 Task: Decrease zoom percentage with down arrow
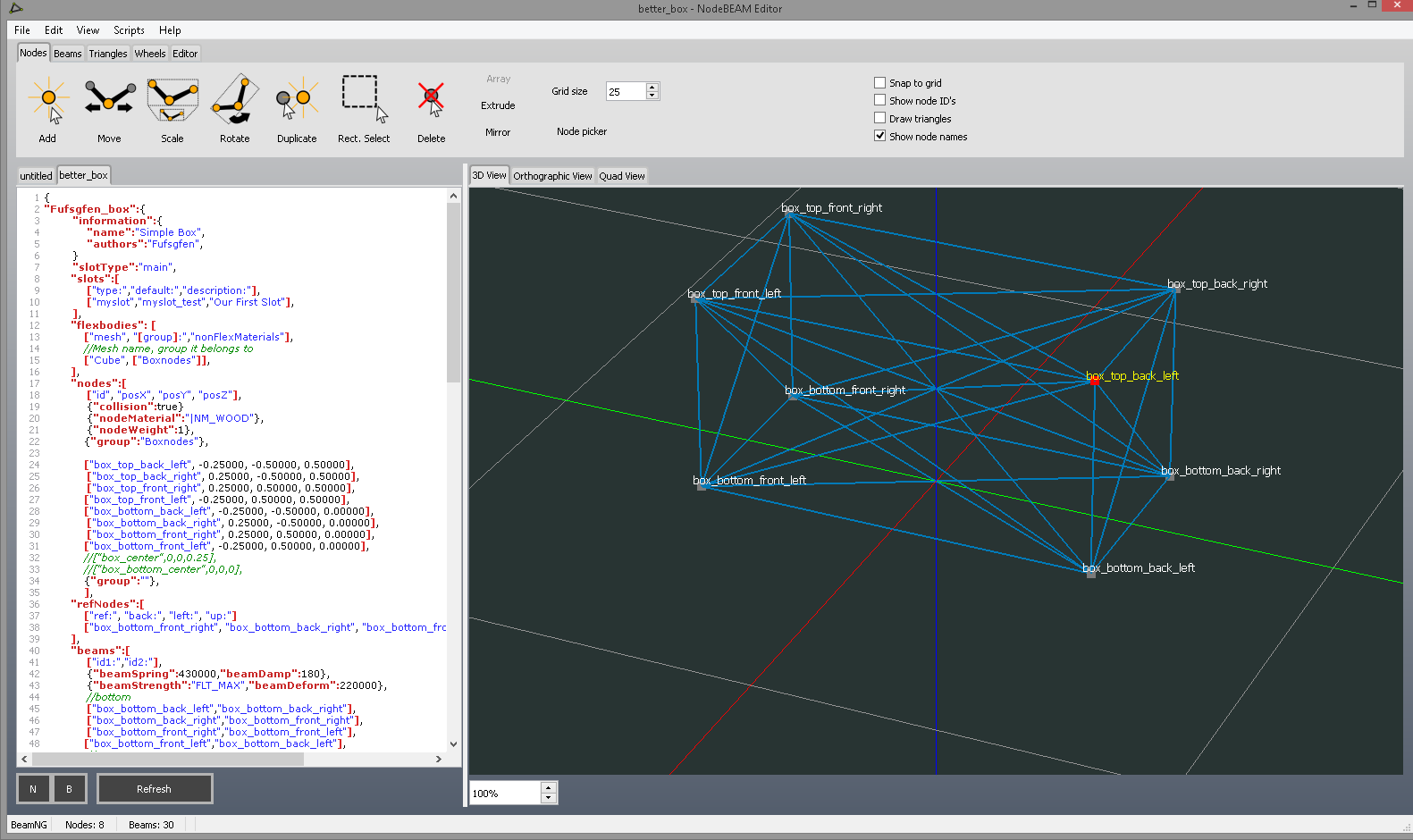549,798
